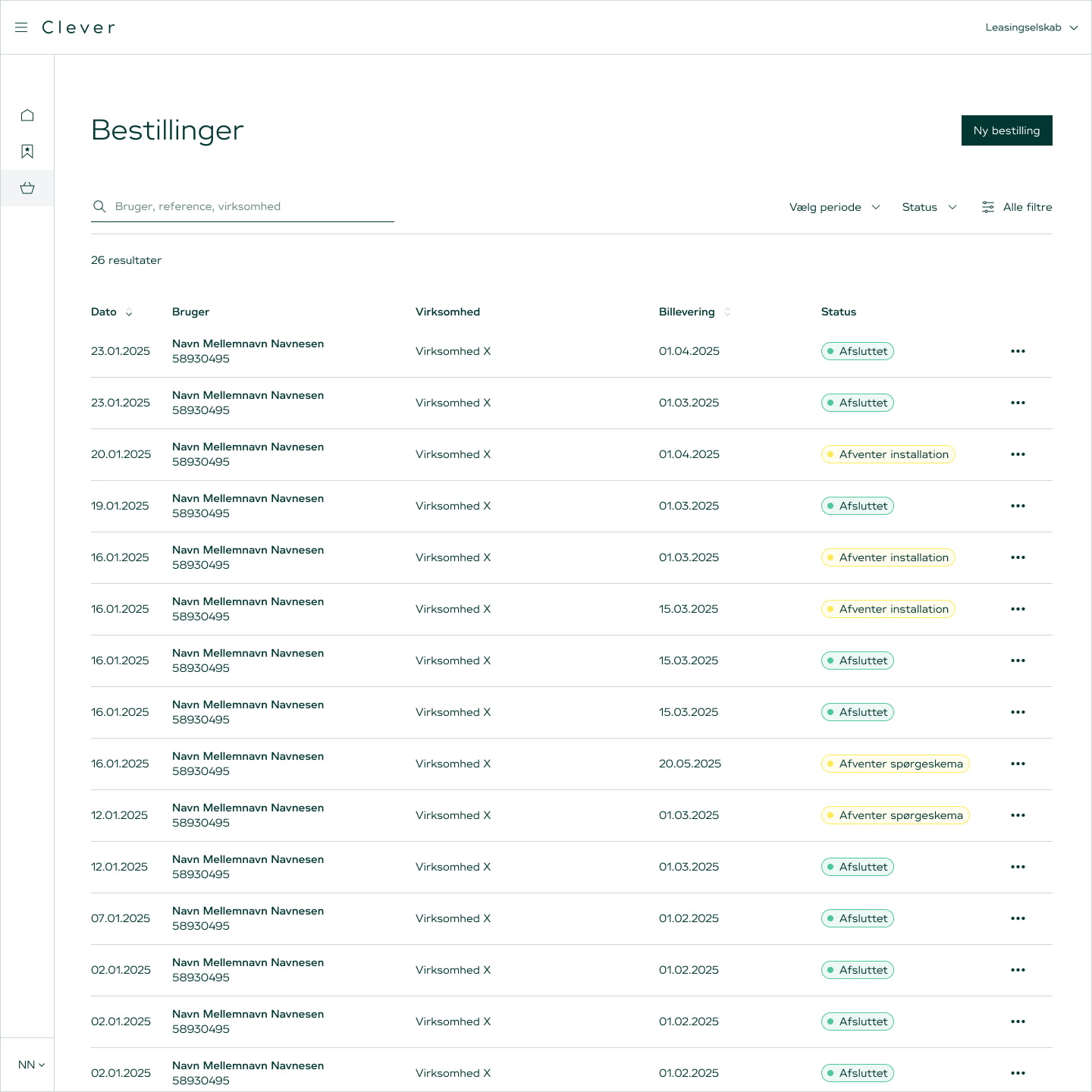
Task: Open the Vælg periode dropdown
Action: pyautogui.click(x=834, y=207)
